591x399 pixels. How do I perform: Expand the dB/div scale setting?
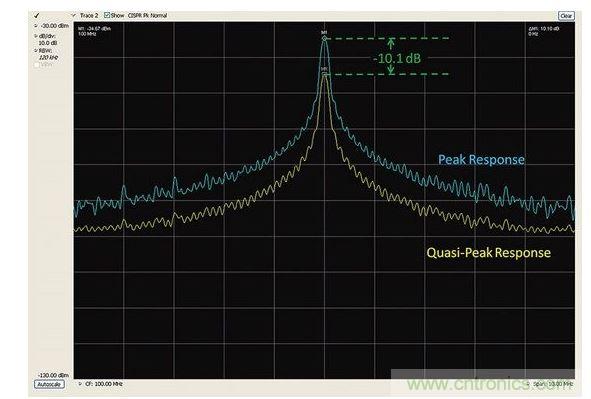coord(36,36)
